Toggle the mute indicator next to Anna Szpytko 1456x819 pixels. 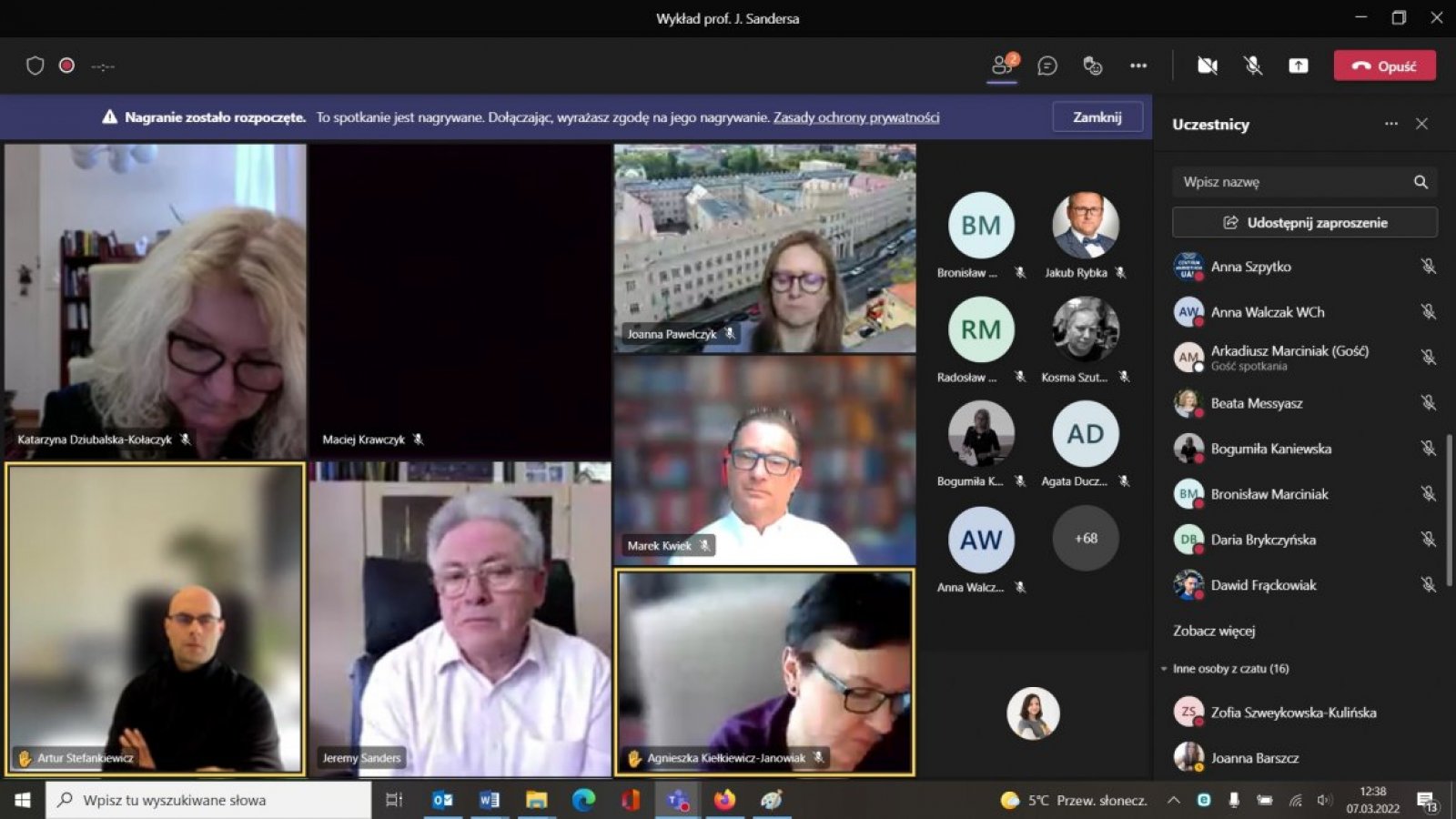1426,267
